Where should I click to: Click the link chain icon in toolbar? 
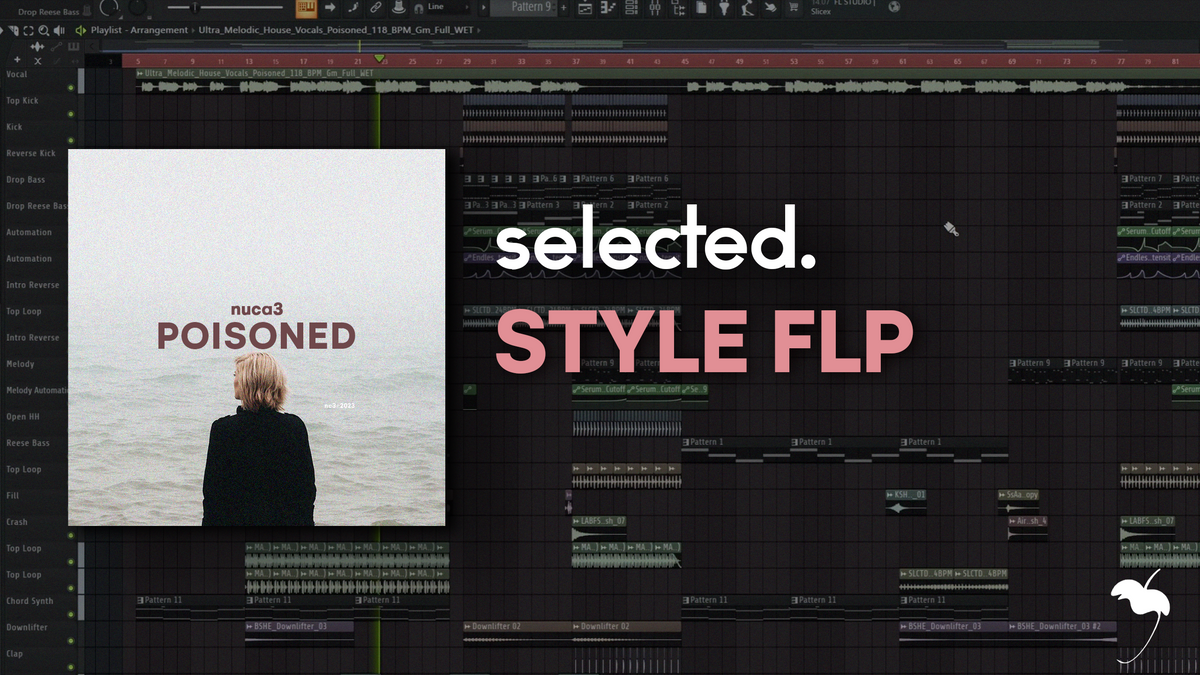click(x=376, y=8)
